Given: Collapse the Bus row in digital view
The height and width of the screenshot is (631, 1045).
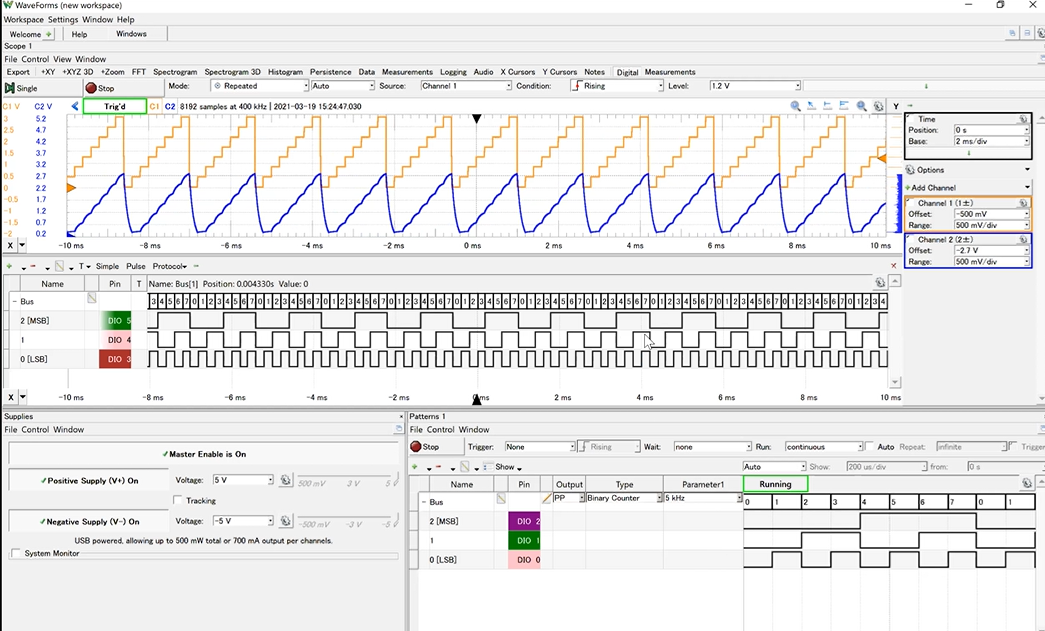Looking at the screenshot, I should [15, 302].
